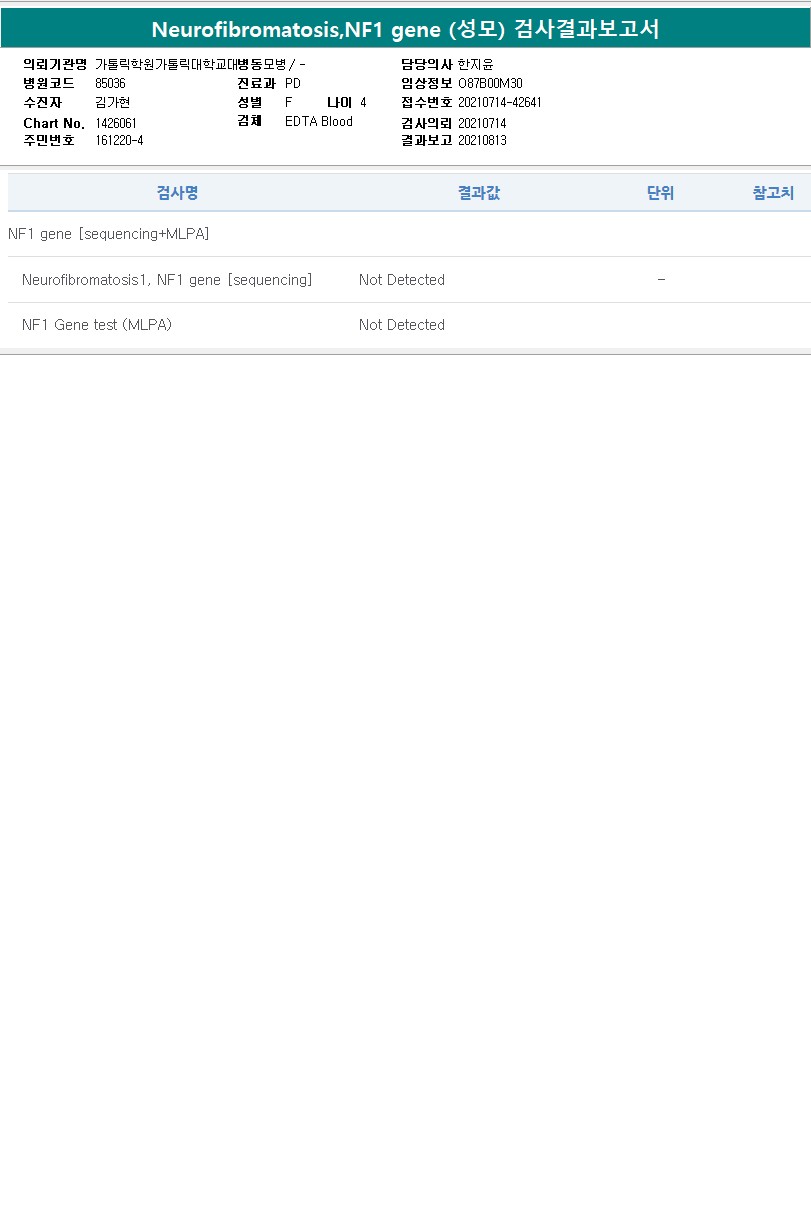Select the 결과값 column header

click(x=479, y=193)
